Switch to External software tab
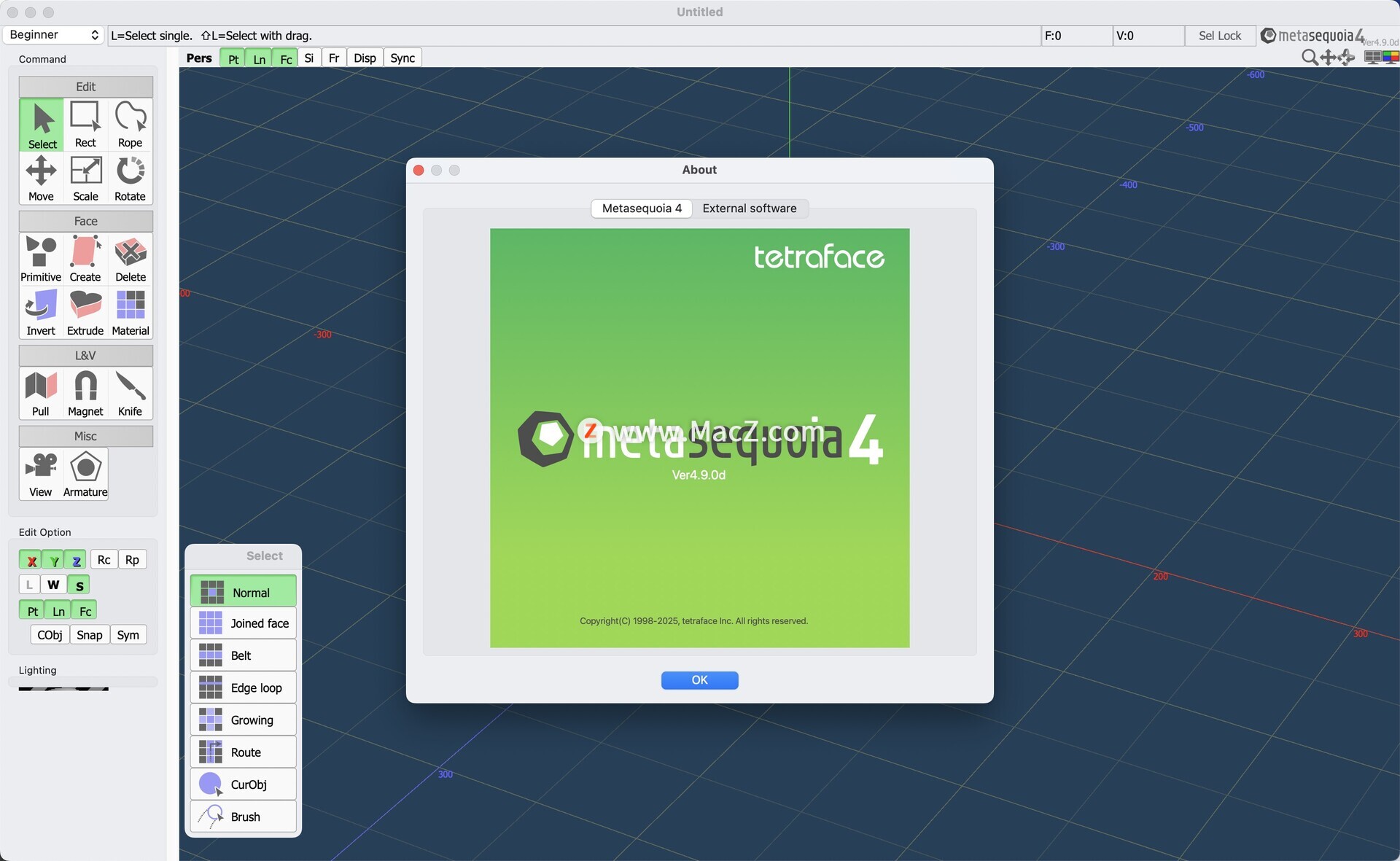The height and width of the screenshot is (861, 1400). click(x=749, y=209)
